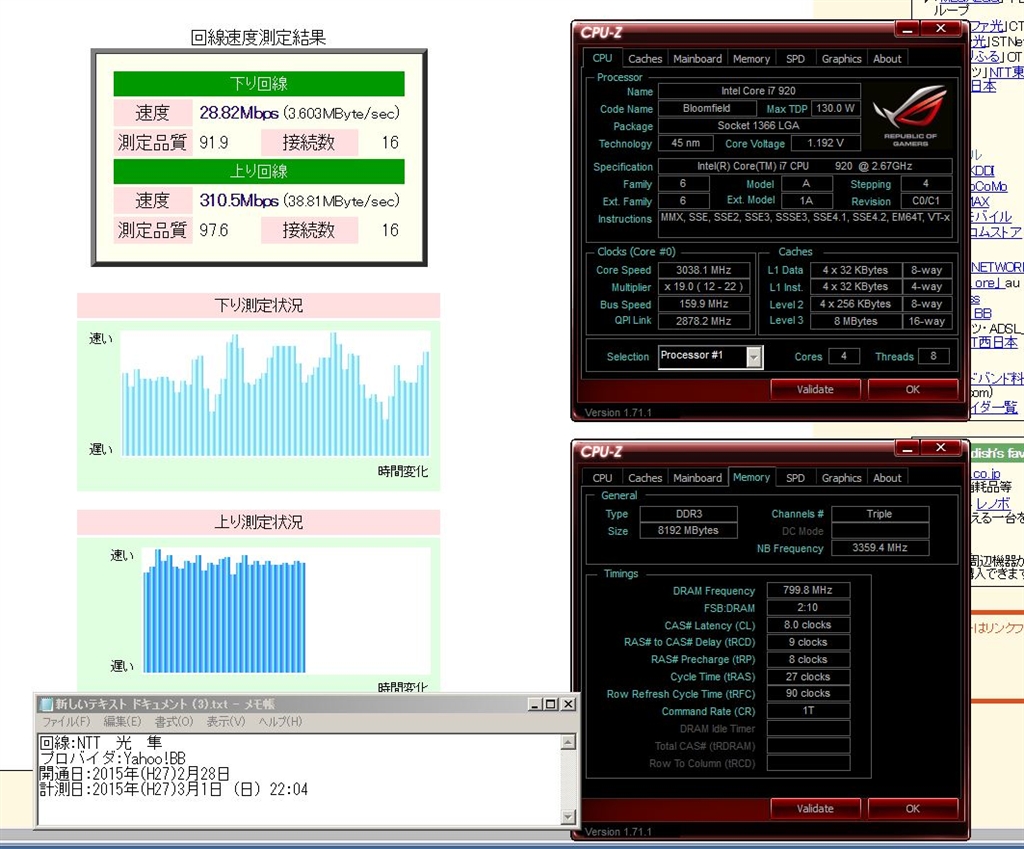Click OK in the upper CPU-Z window

(912, 389)
